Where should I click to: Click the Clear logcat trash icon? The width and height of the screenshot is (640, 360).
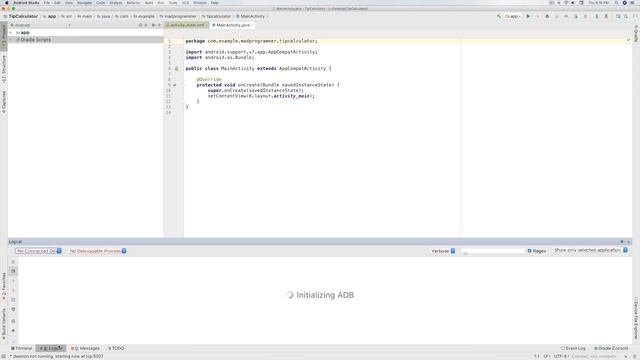[x=13, y=262]
